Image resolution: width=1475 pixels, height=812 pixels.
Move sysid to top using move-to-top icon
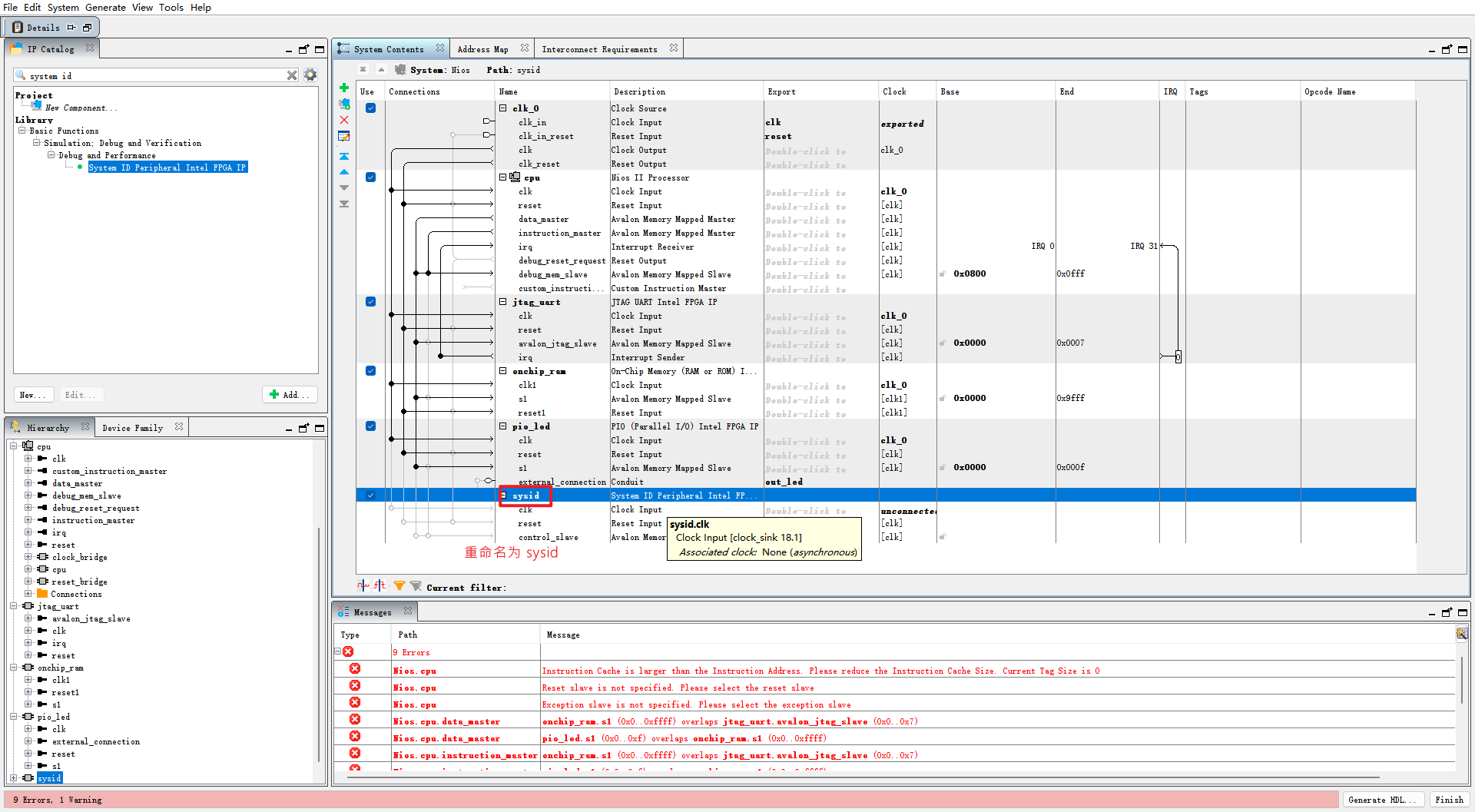pyautogui.click(x=343, y=155)
